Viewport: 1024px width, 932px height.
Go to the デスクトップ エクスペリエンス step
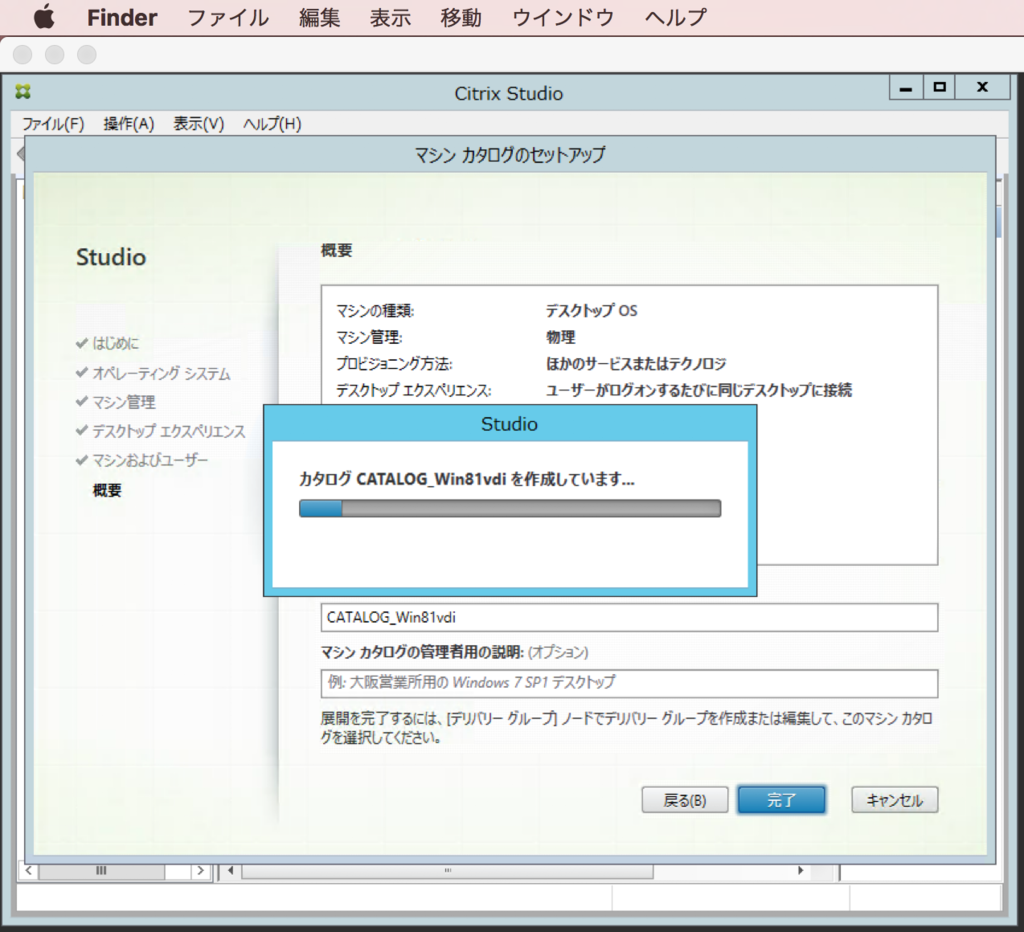[168, 431]
